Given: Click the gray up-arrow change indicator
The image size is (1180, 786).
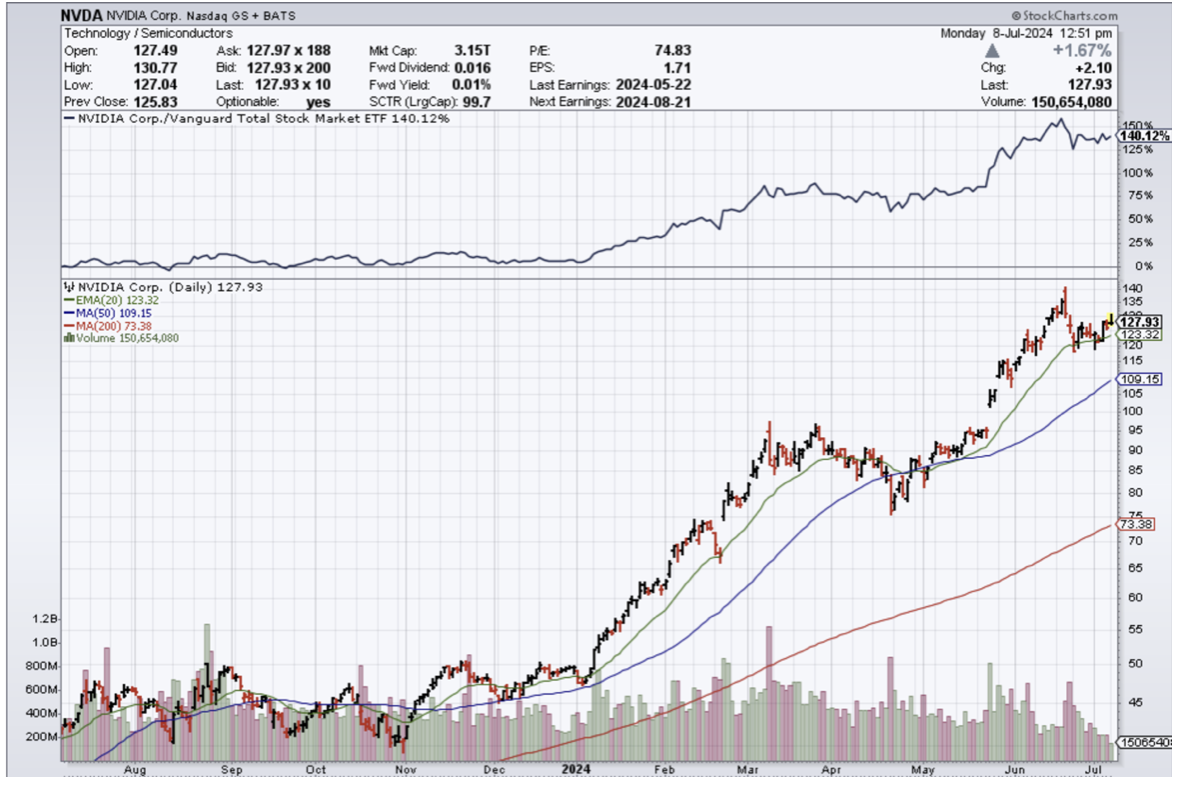Looking at the screenshot, I should click(x=992, y=50).
